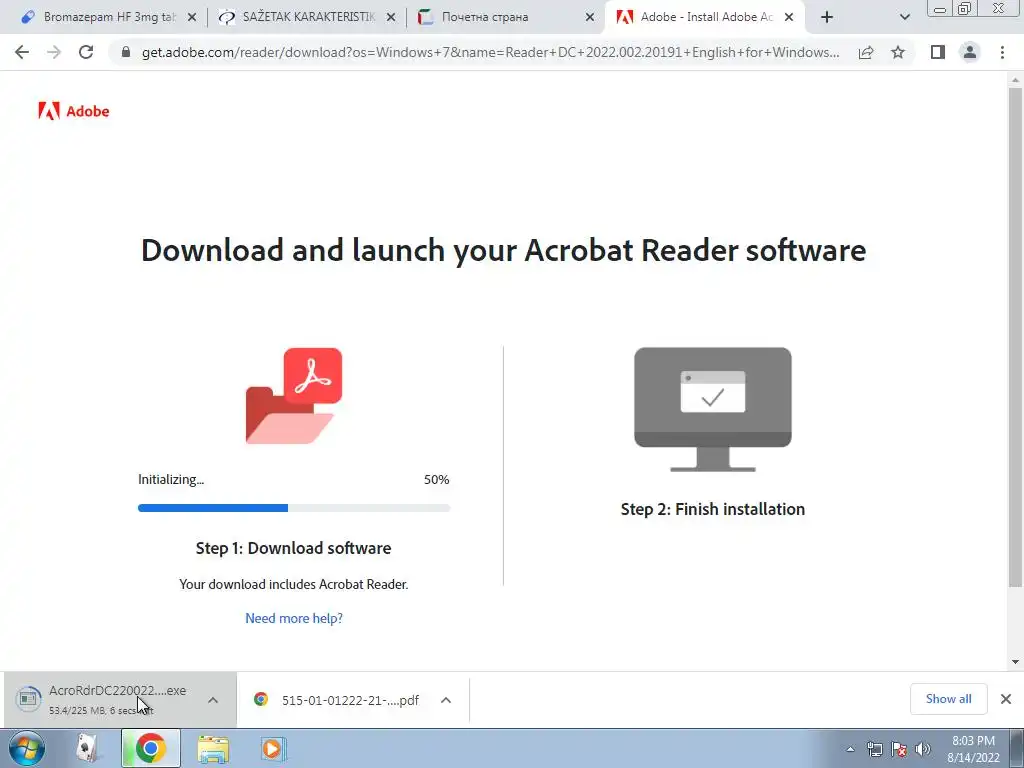
Task: Open the tab search dropdown
Action: pyautogui.click(x=904, y=18)
